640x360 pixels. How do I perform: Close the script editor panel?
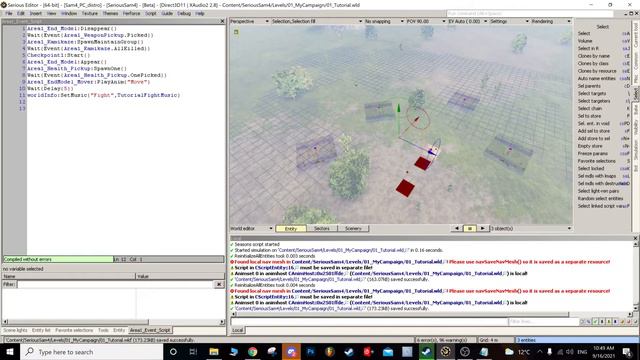tap(222, 21)
